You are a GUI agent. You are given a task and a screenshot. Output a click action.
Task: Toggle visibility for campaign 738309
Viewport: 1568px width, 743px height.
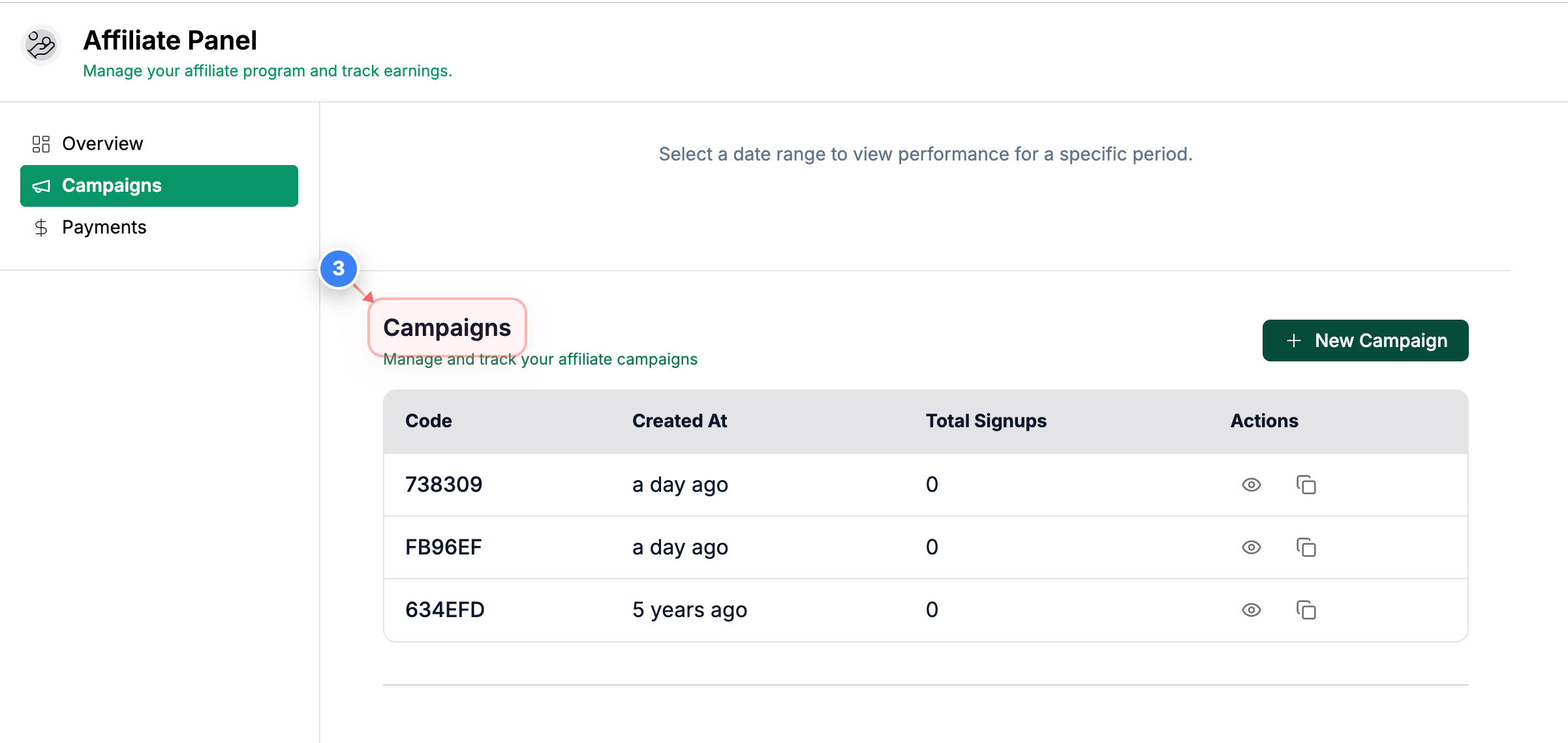[1251, 485]
